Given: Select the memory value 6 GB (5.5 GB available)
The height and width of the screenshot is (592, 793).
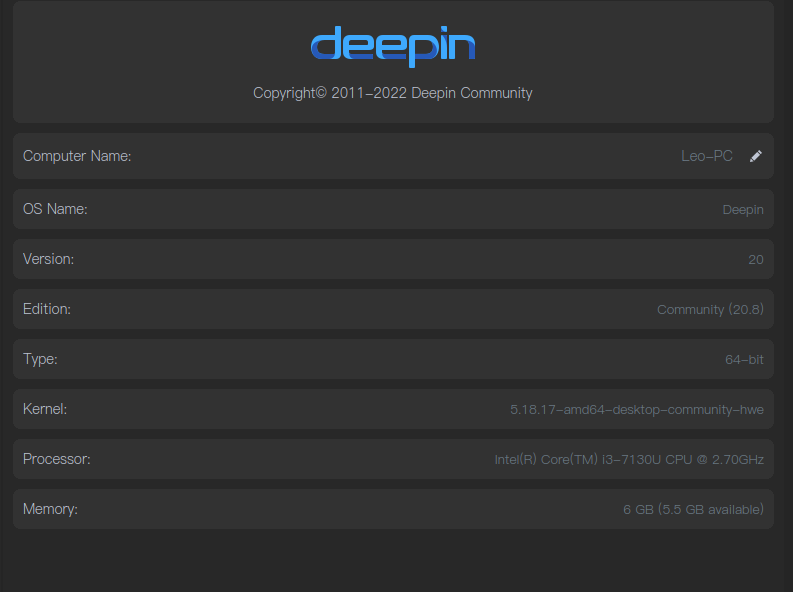Looking at the screenshot, I should click(x=693, y=510).
